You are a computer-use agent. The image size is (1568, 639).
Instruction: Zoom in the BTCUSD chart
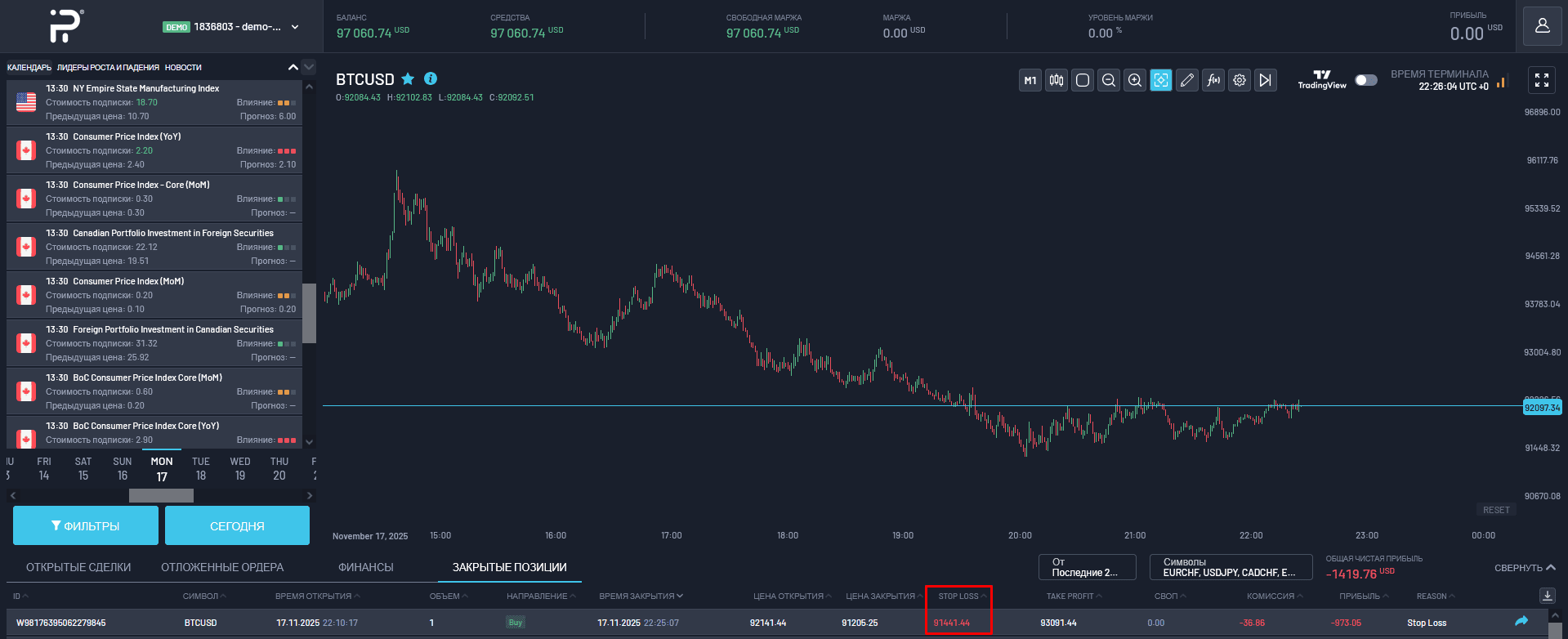pyautogui.click(x=1135, y=80)
